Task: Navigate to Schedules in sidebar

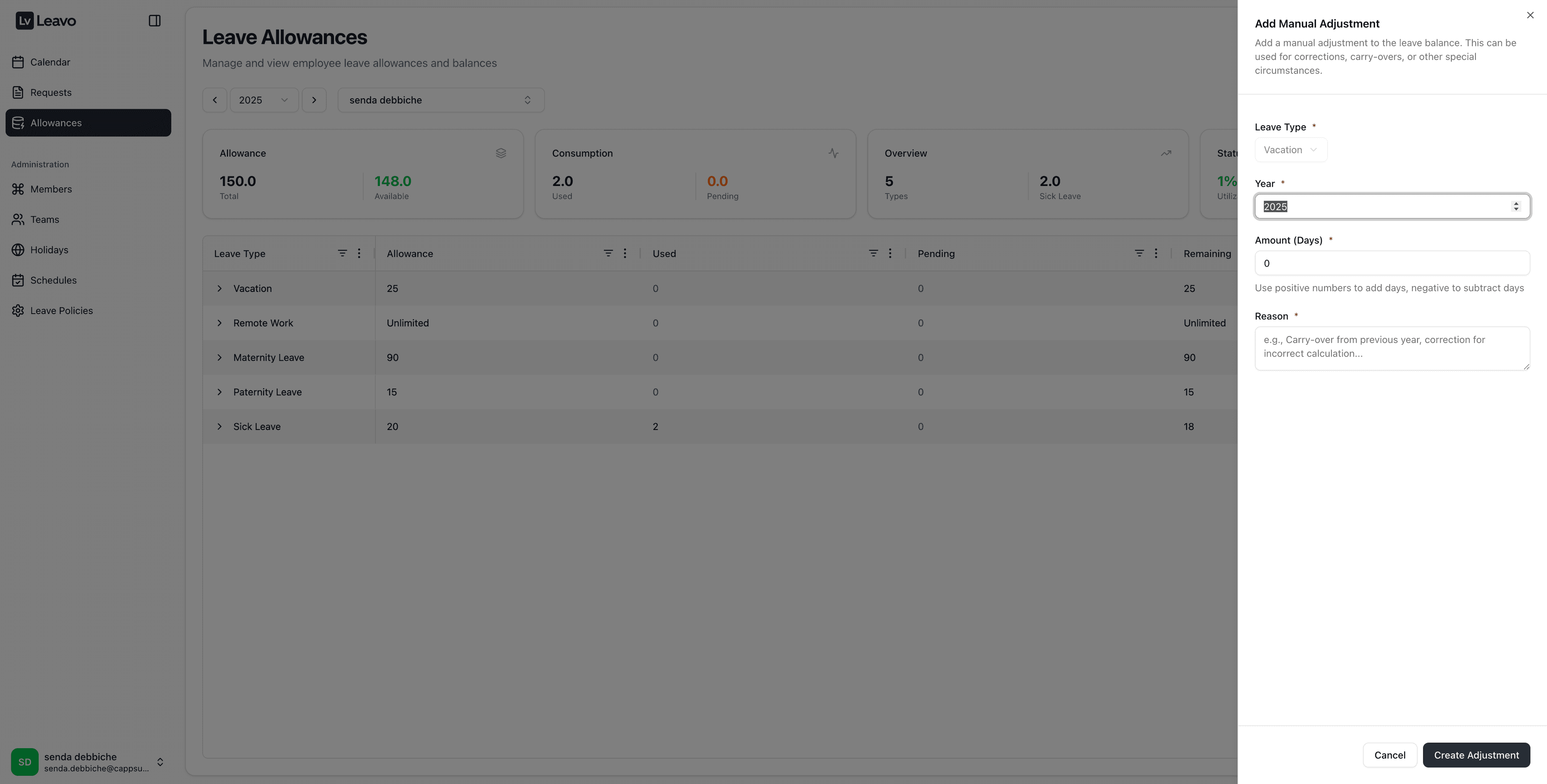Action: [53, 280]
